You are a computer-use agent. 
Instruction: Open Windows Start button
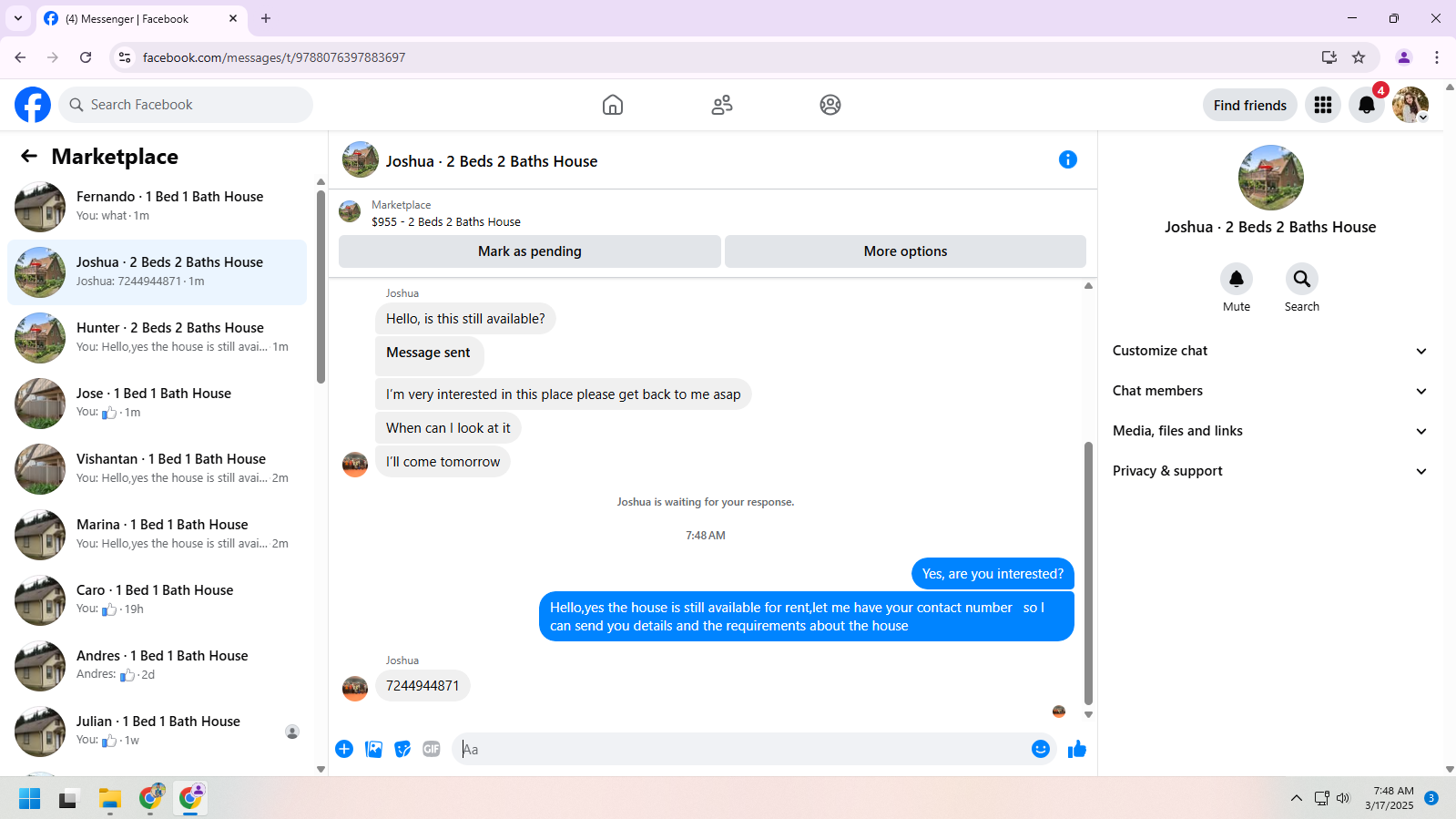tap(29, 799)
